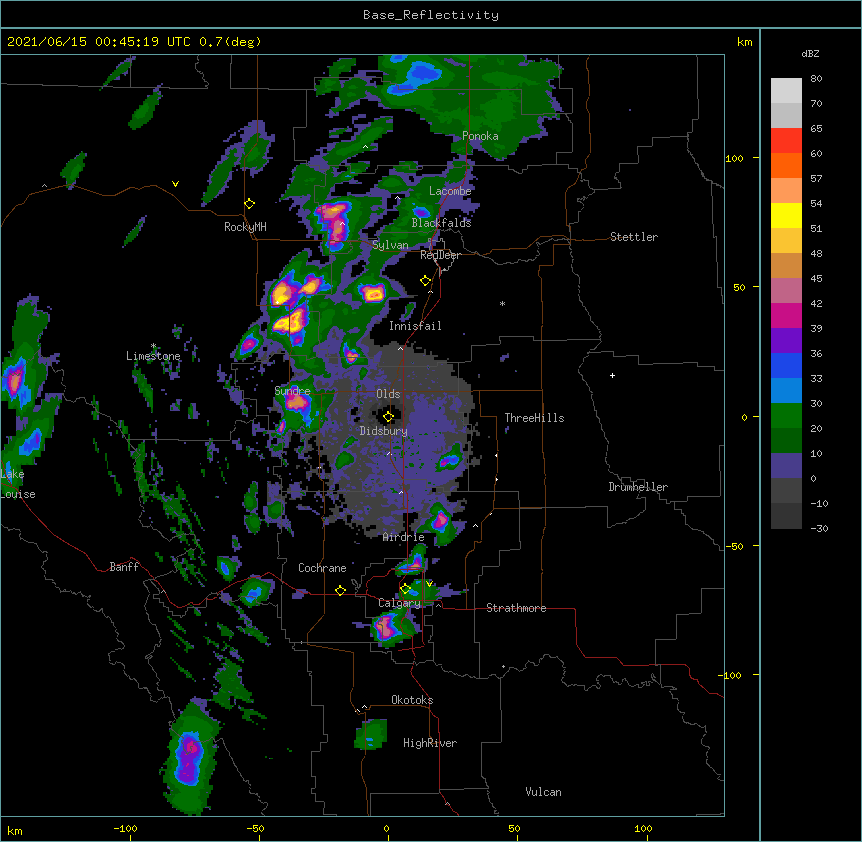Click the Stettler town label
Screen dimensions: 862x842
(x=634, y=237)
